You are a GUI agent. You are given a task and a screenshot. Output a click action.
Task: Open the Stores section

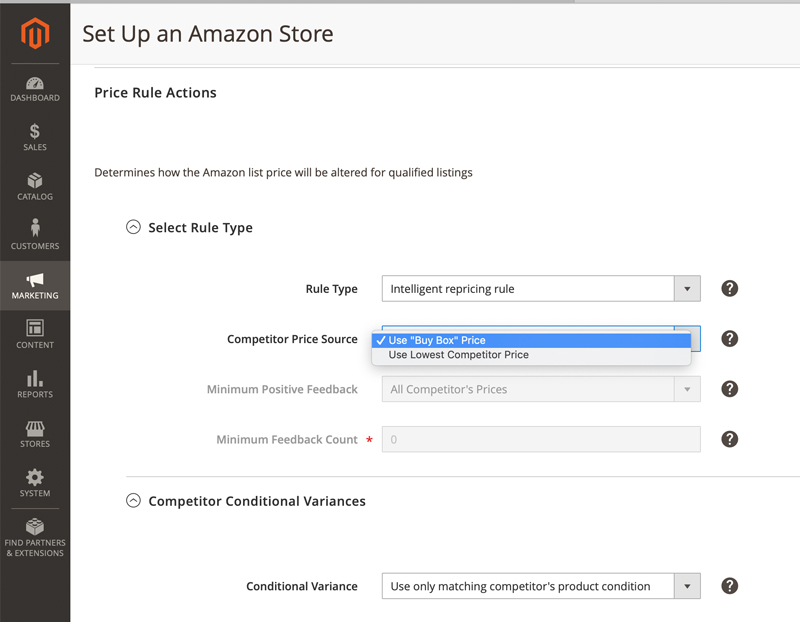tap(35, 434)
